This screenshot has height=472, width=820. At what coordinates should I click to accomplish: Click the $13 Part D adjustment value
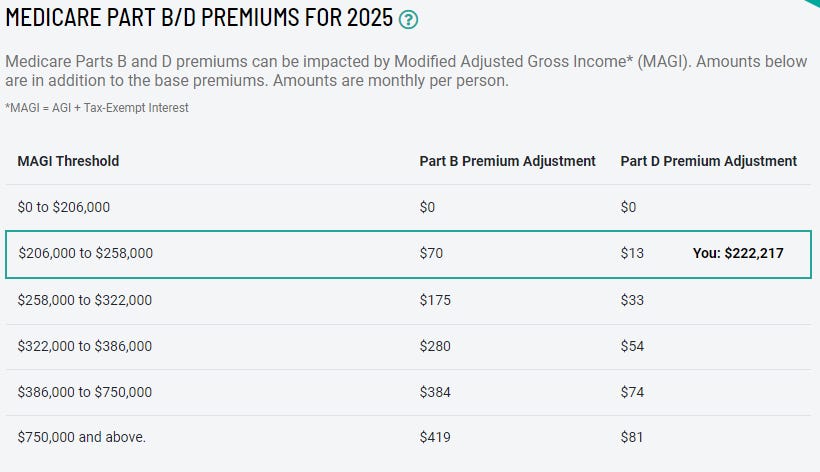632,254
